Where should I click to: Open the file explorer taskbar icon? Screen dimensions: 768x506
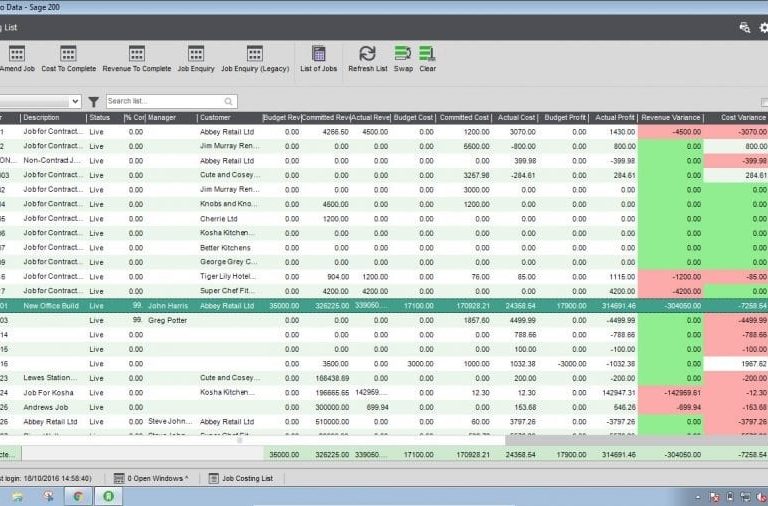point(17,496)
